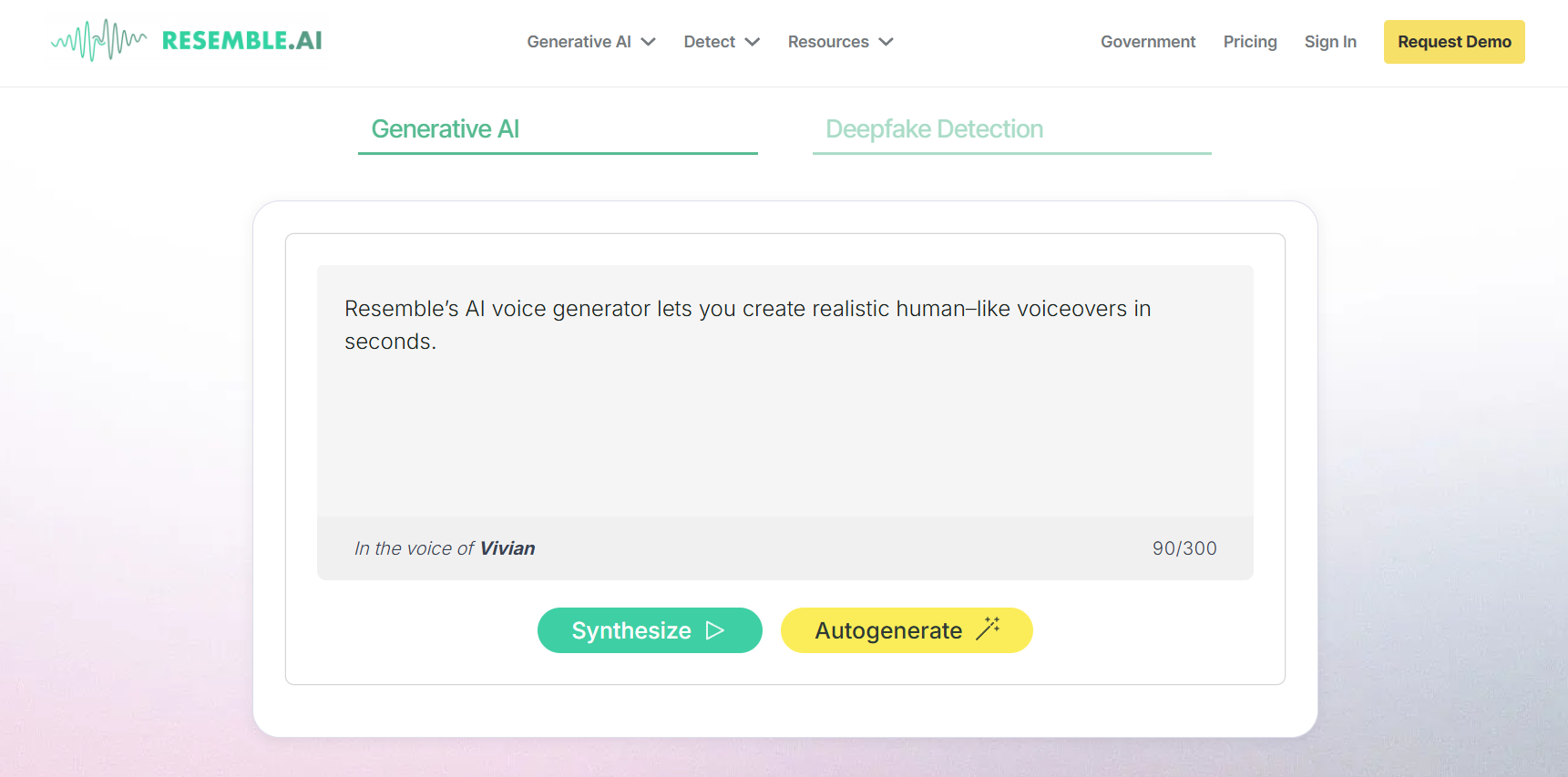Click the voice name Vivian

(507, 548)
